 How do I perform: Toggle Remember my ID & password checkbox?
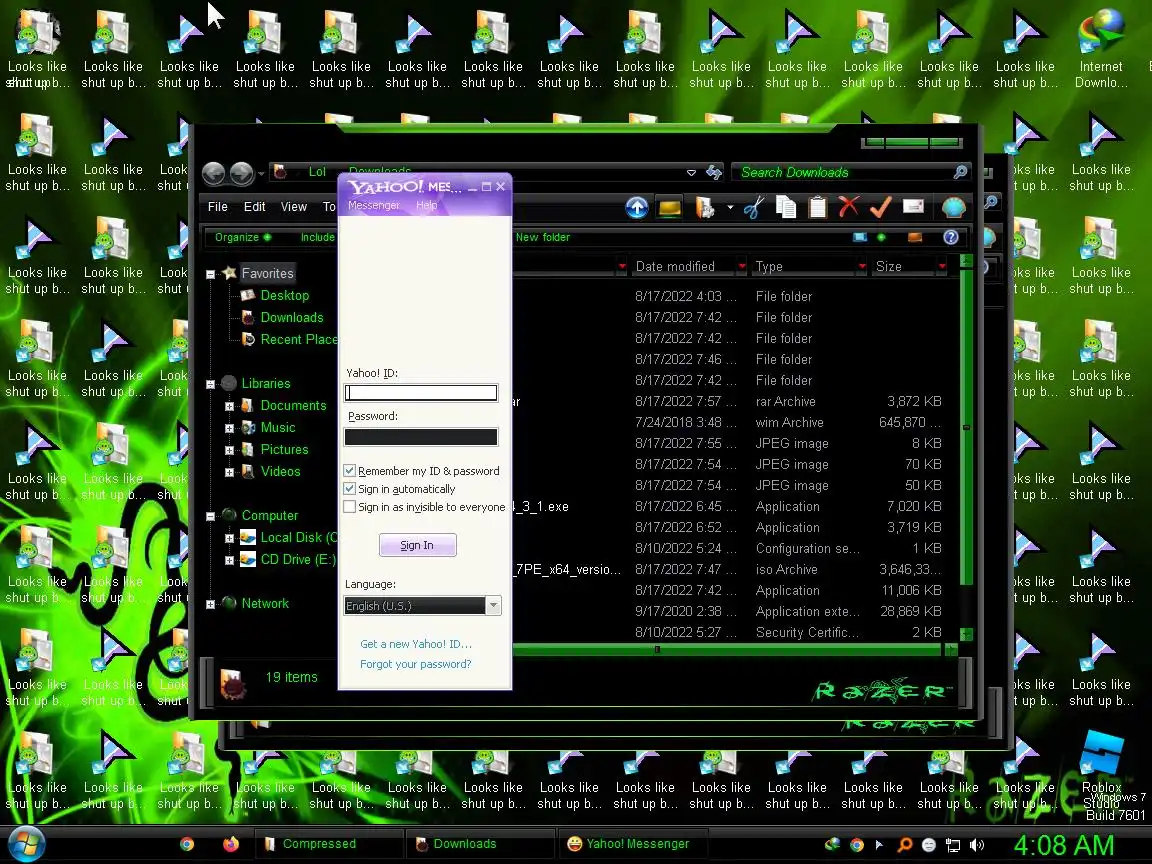(x=350, y=471)
